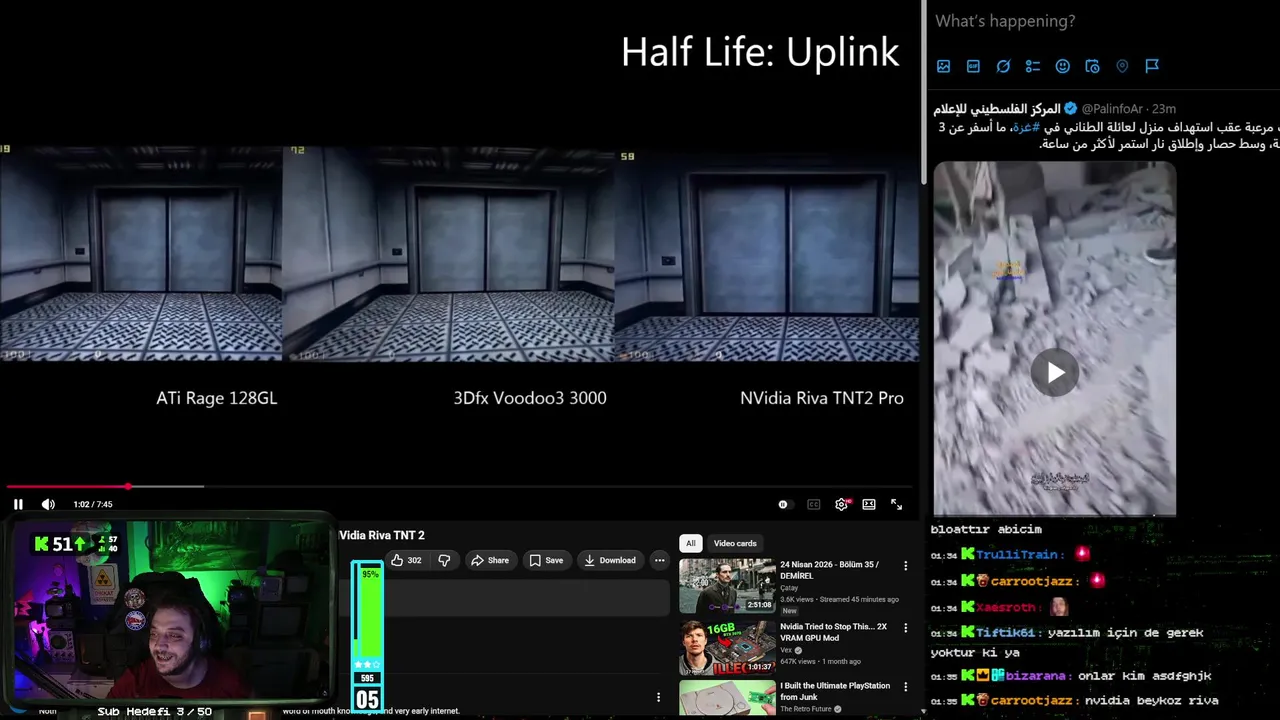
Task: Switch to theater mode view
Action: pyautogui.click(x=869, y=505)
